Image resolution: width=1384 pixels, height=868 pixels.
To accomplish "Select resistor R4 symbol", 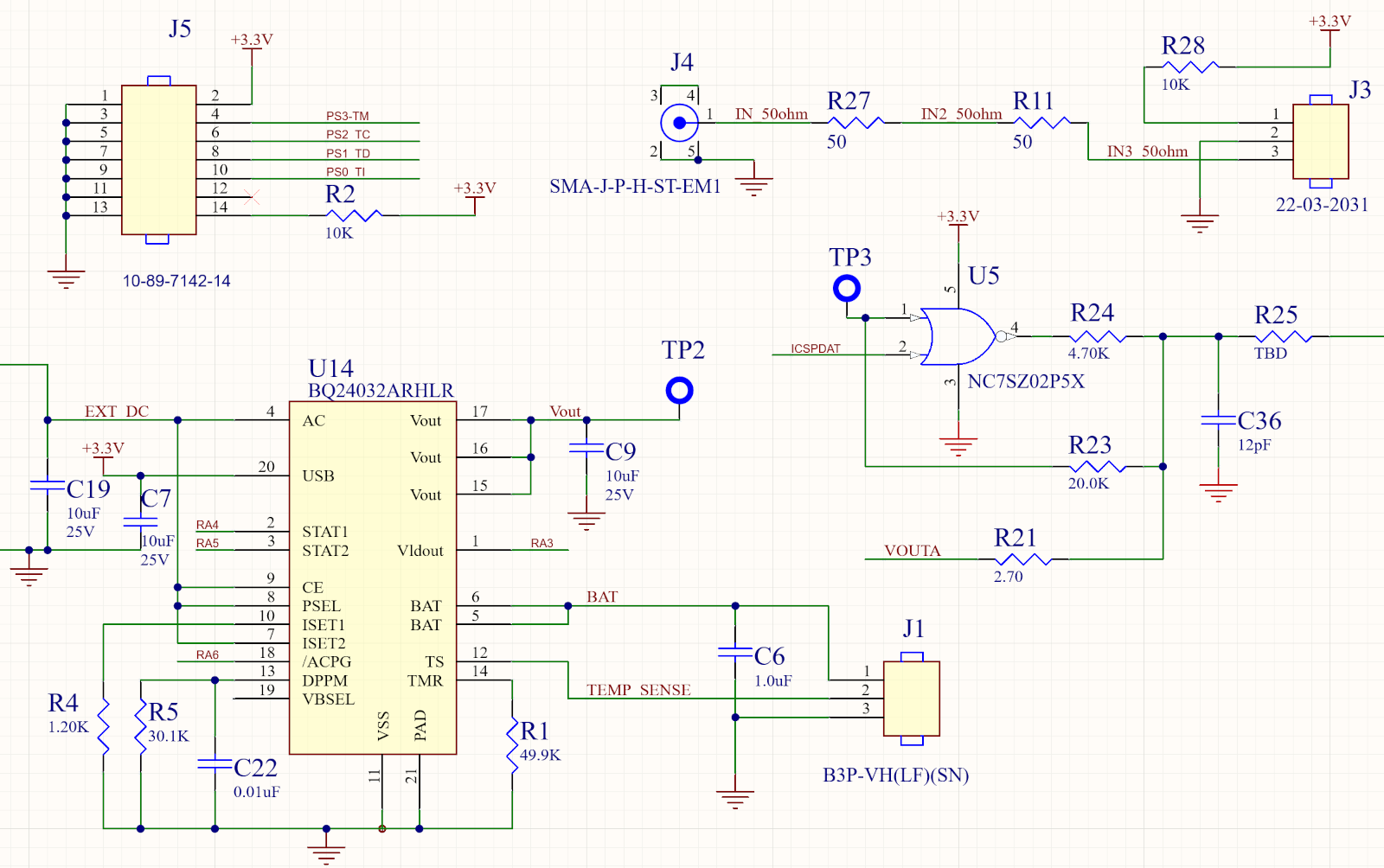I will 104,727.
